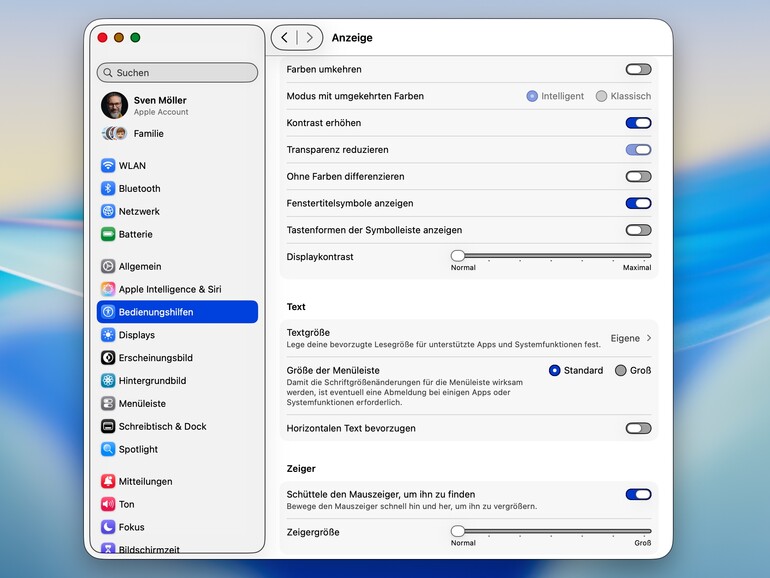The image size is (770, 578).
Task: Open Bluetooth settings pane
Action: [177, 189]
